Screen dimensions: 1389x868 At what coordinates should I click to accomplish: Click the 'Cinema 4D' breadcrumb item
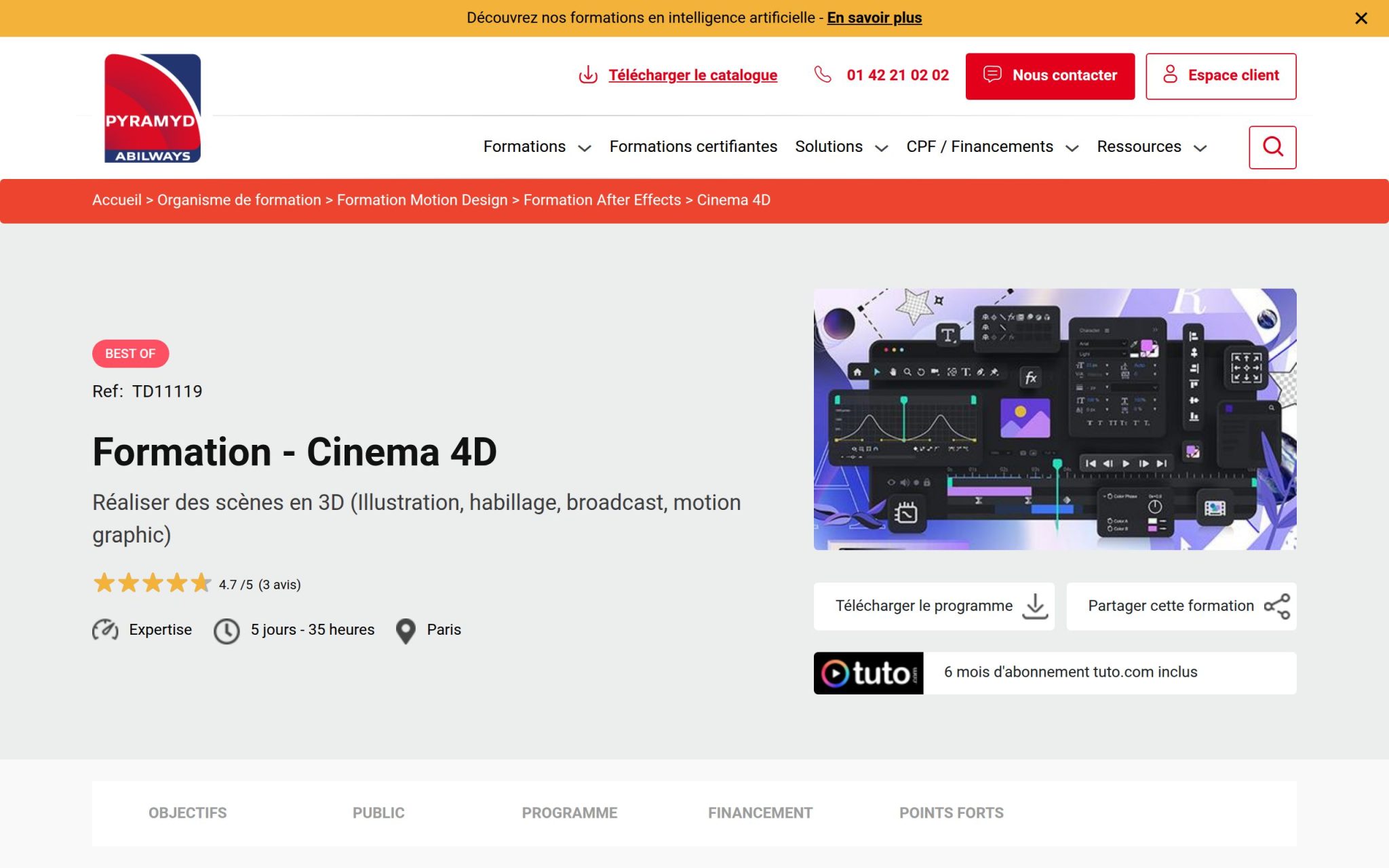[733, 200]
